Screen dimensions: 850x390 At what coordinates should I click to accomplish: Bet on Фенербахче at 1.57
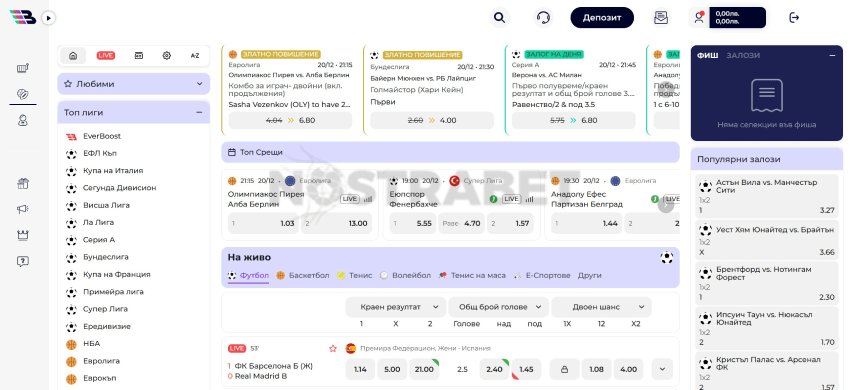tap(510, 223)
